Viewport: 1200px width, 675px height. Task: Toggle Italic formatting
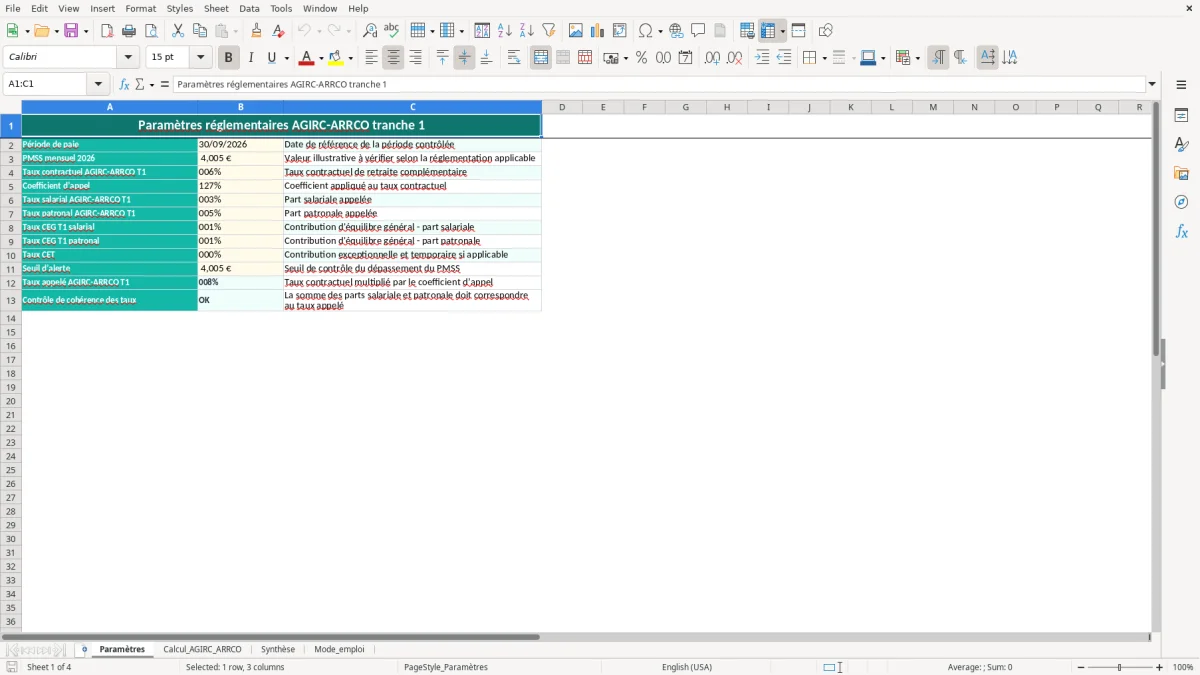coord(251,58)
